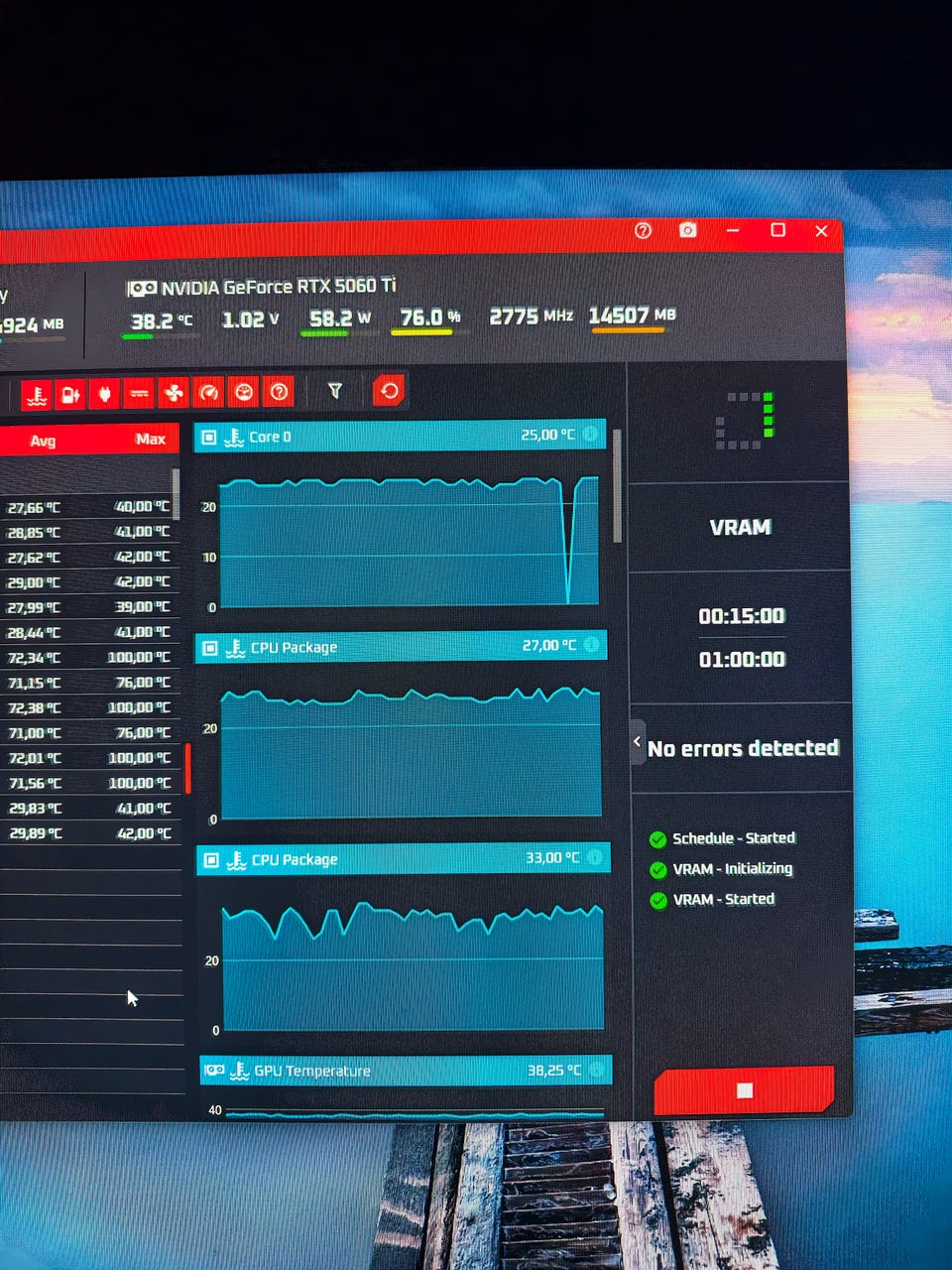Viewport: 952px width, 1270px height.
Task: Select the row with average 29,89 °C
Action: (89, 833)
